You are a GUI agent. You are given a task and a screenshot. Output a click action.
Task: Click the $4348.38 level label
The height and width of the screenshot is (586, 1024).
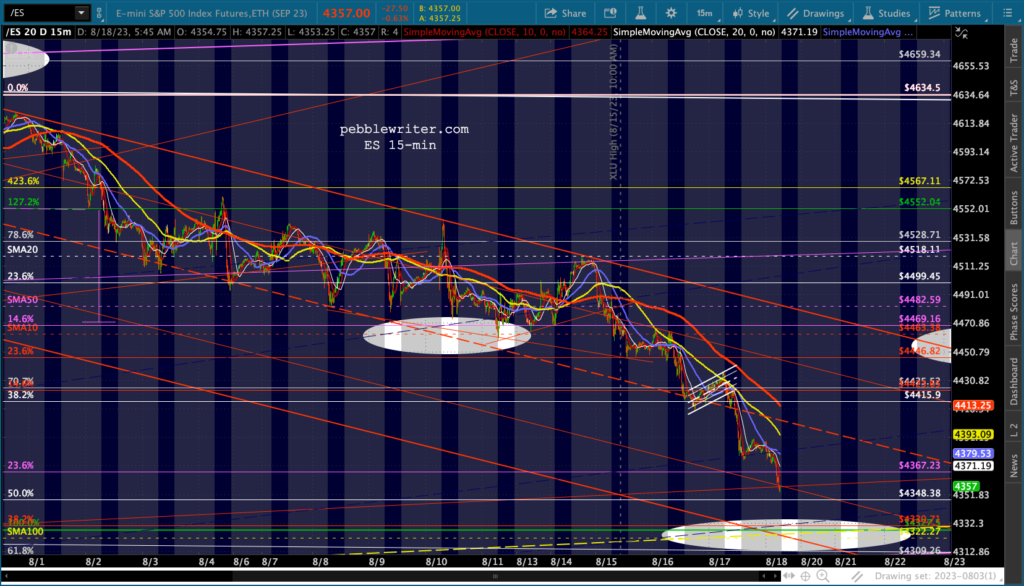click(x=920, y=493)
